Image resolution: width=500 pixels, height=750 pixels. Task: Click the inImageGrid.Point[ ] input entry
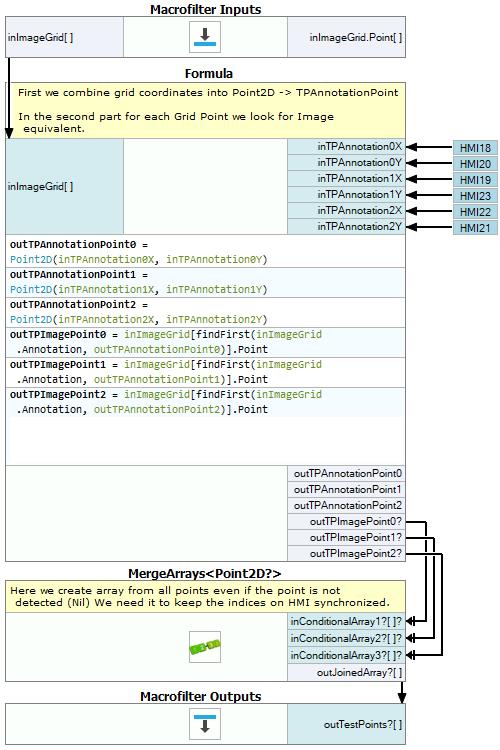[346, 37]
